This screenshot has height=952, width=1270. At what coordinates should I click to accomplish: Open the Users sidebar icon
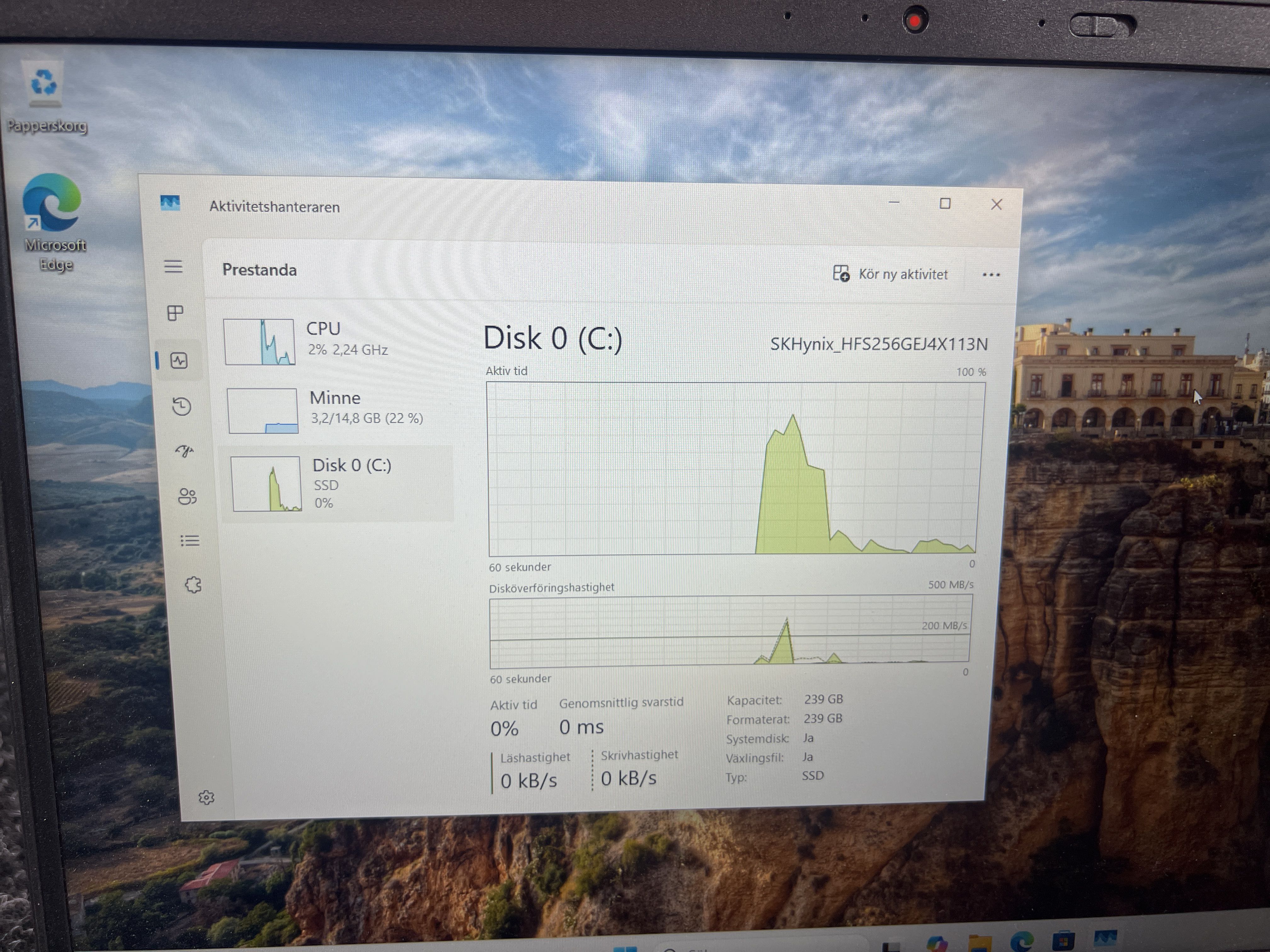pos(187,496)
